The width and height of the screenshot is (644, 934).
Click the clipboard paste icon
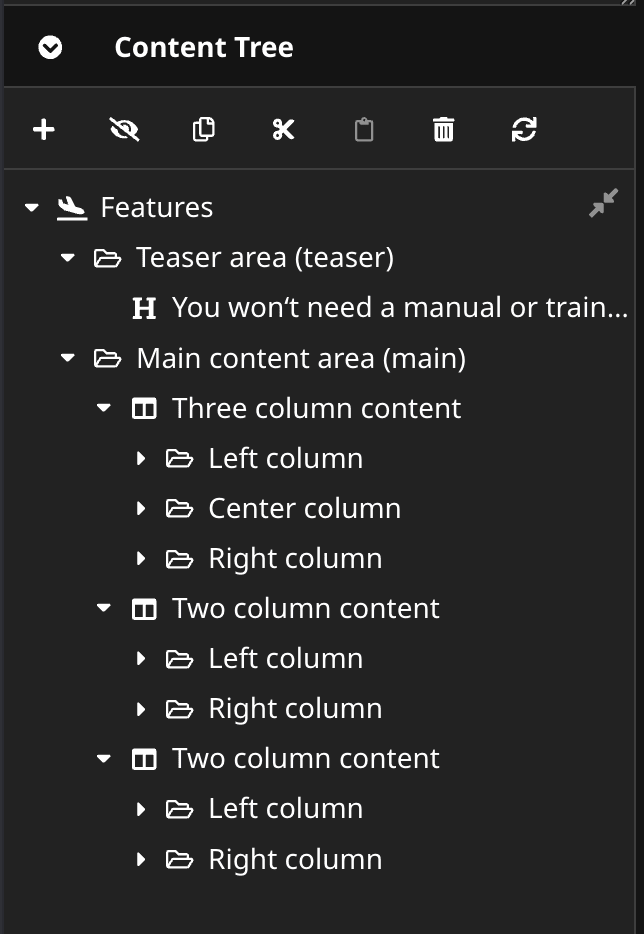click(x=364, y=129)
